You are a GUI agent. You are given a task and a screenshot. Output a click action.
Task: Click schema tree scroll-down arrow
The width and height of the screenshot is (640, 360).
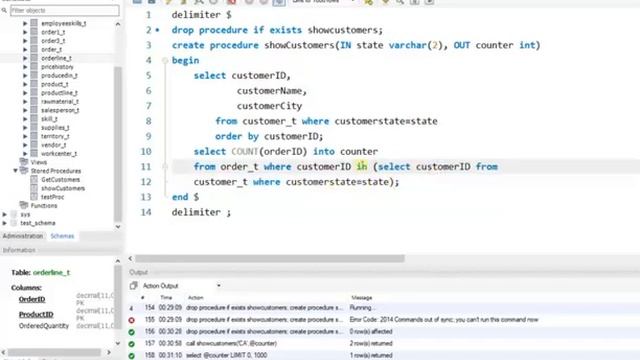pos(118,227)
